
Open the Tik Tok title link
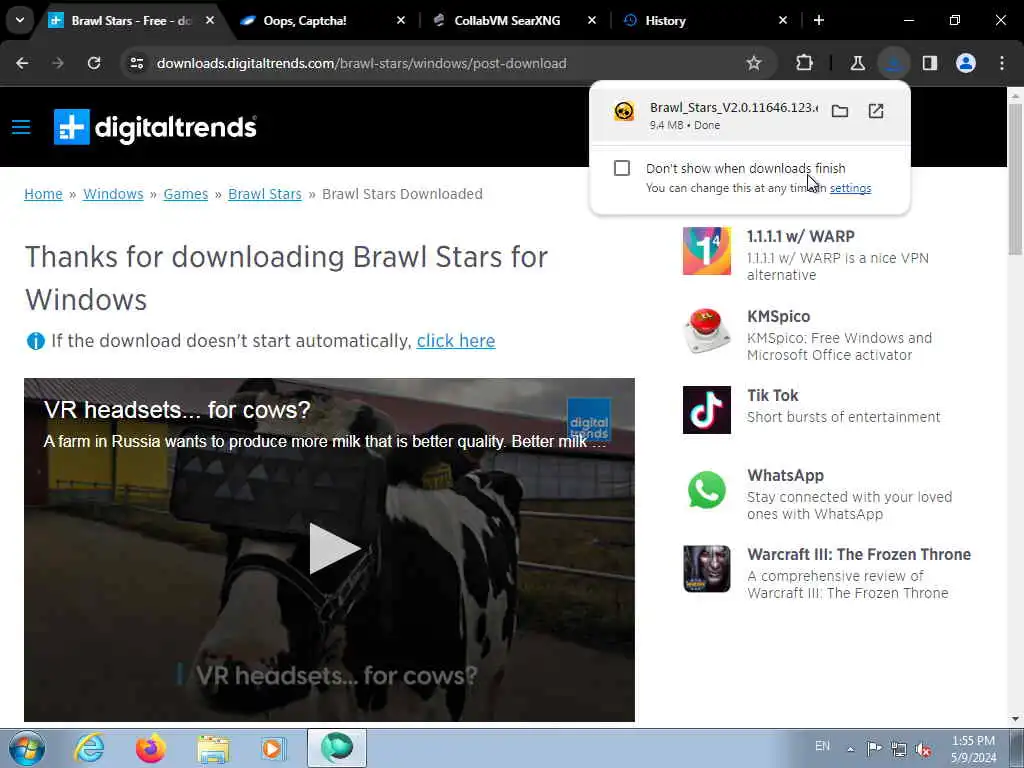tap(773, 395)
